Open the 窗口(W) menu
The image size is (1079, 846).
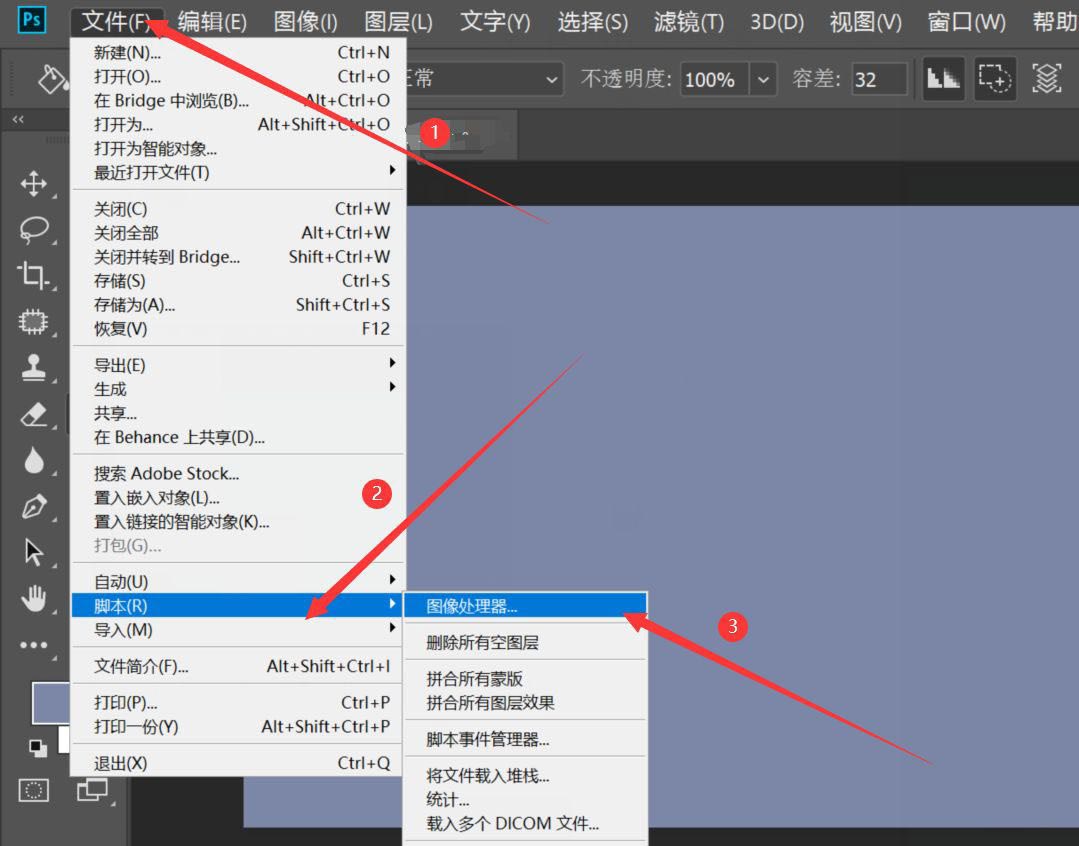tap(966, 22)
